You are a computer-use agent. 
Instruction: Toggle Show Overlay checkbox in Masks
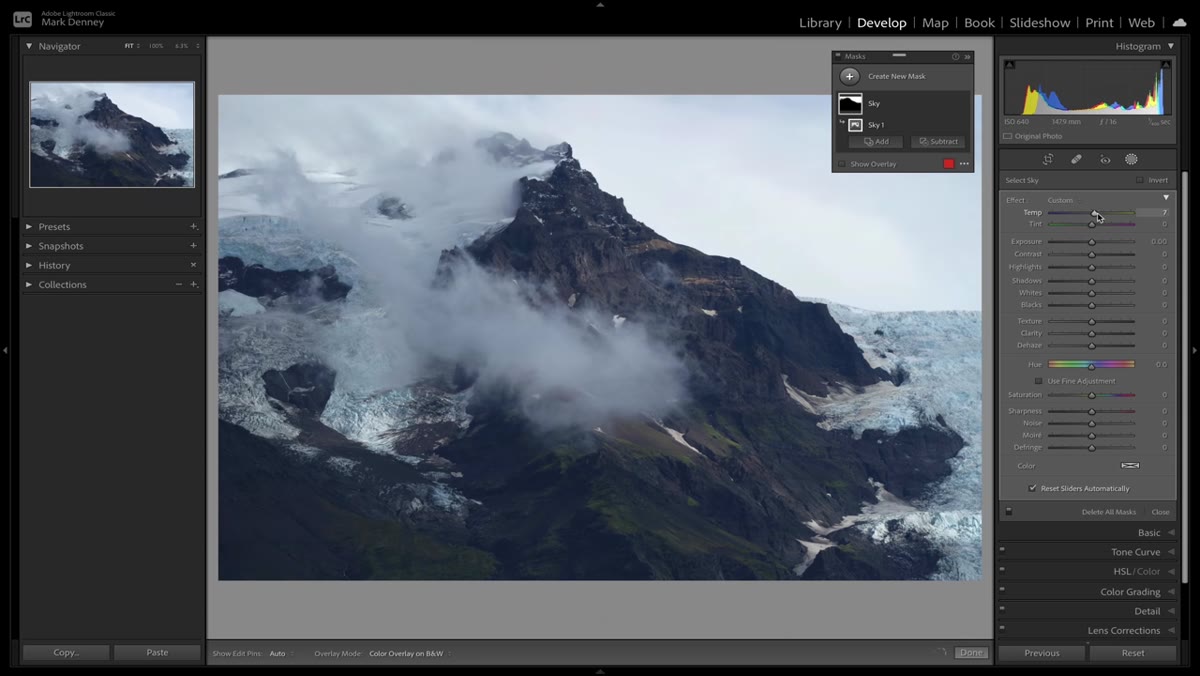[x=842, y=164]
